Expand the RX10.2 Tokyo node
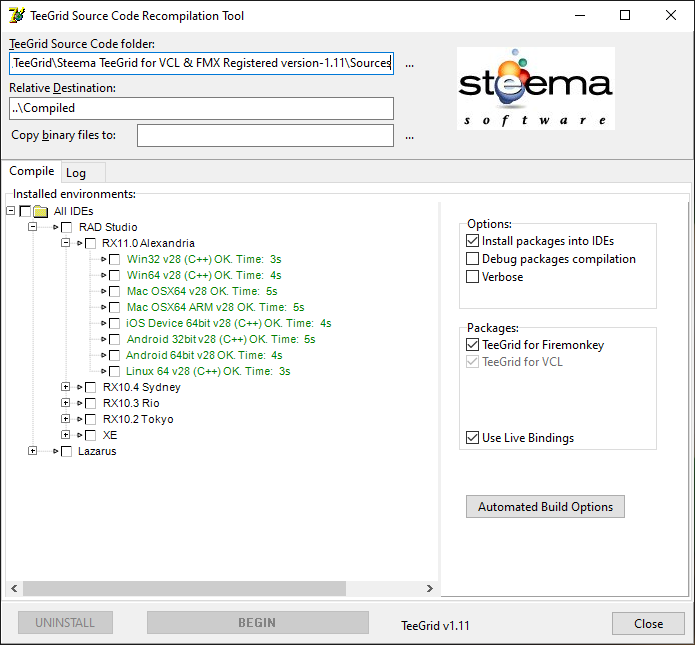The width and height of the screenshot is (695, 645). (66, 418)
